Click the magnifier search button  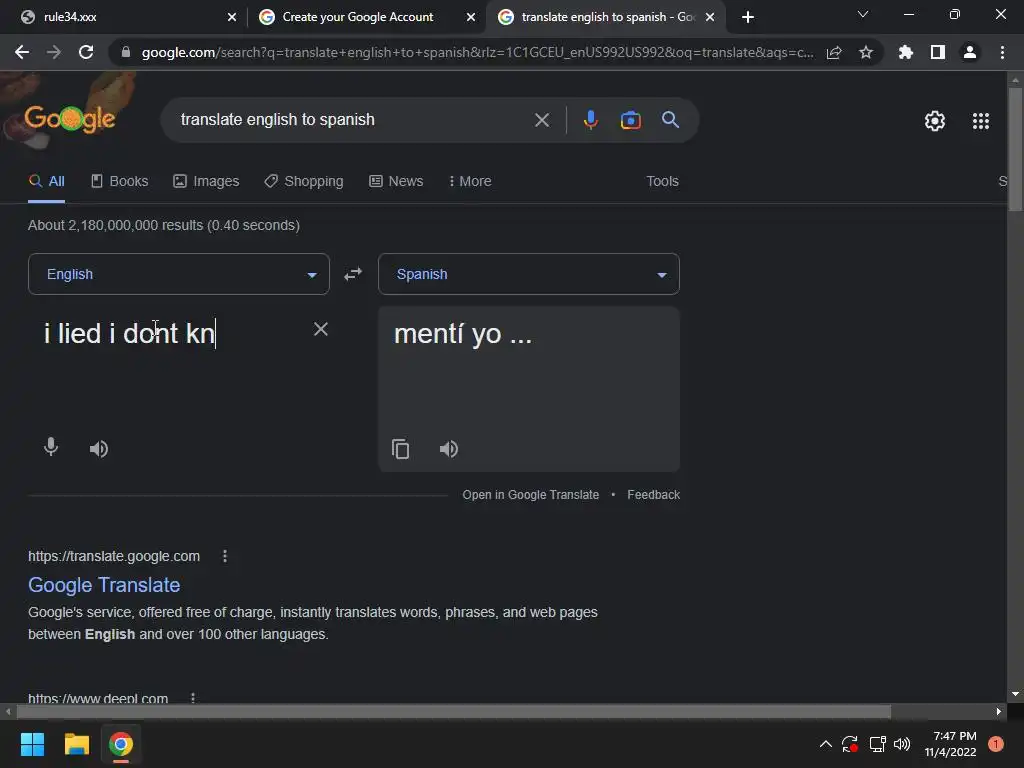coord(670,120)
